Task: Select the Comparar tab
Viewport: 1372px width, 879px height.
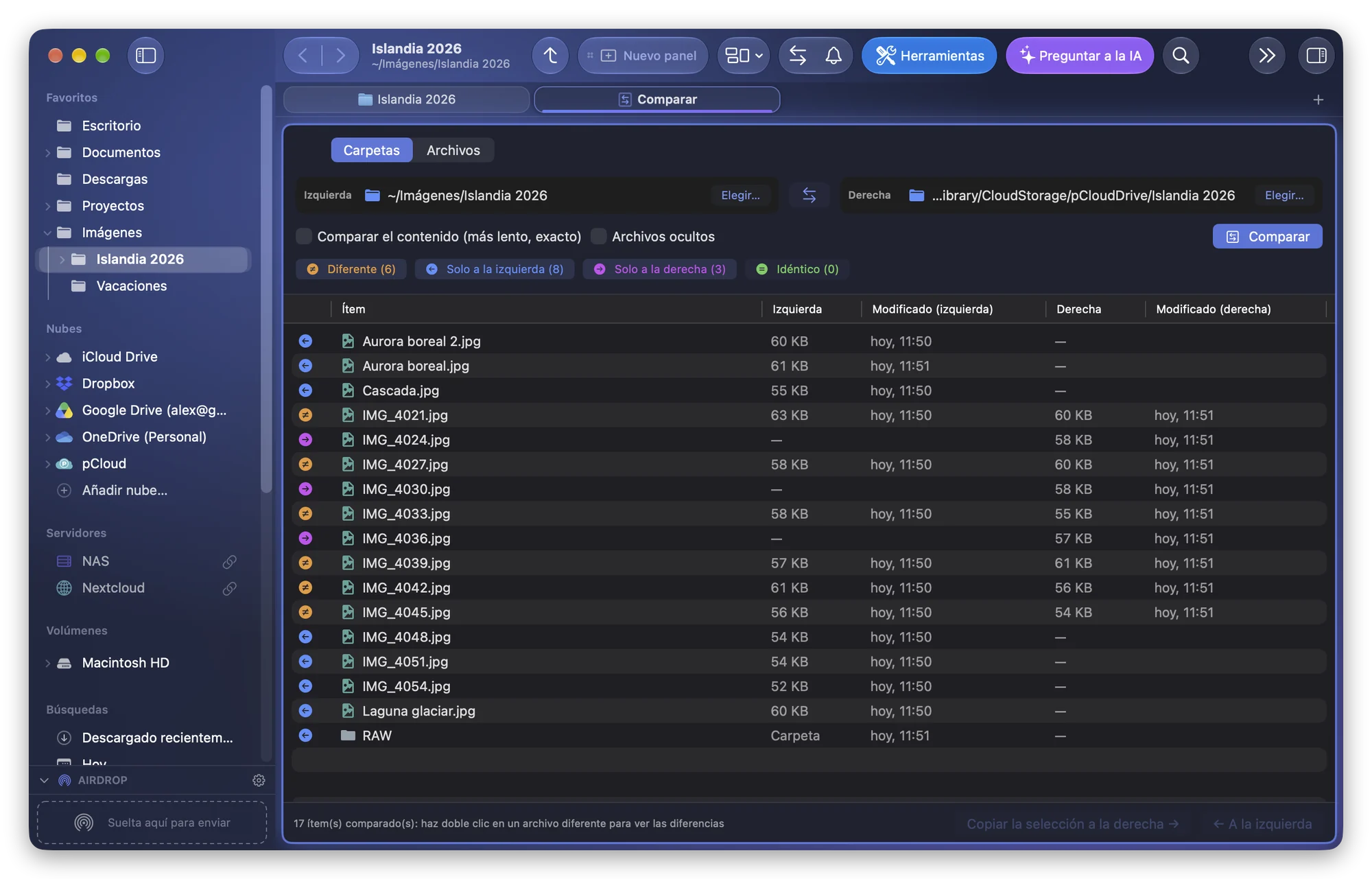Action: [657, 99]
